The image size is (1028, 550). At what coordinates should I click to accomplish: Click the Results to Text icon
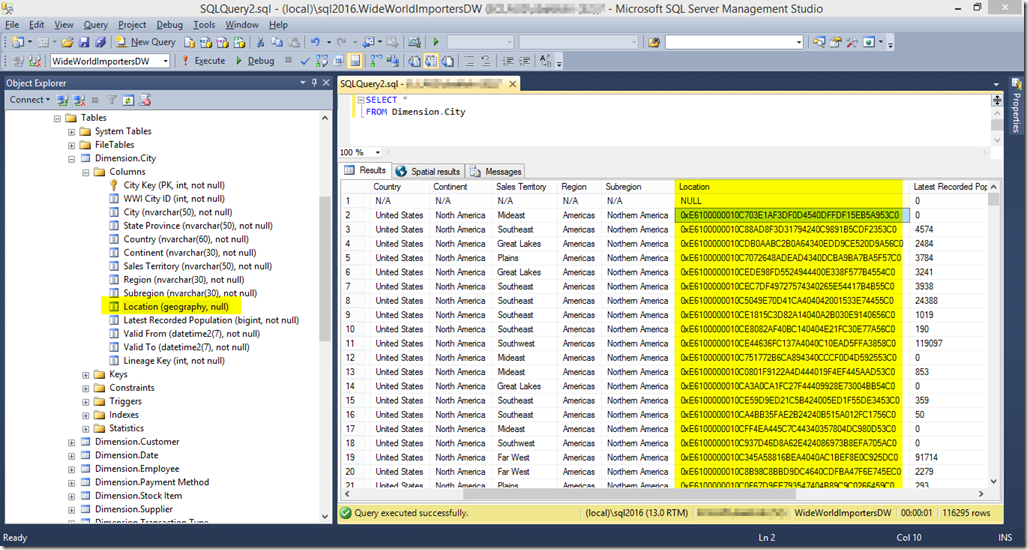414,61
